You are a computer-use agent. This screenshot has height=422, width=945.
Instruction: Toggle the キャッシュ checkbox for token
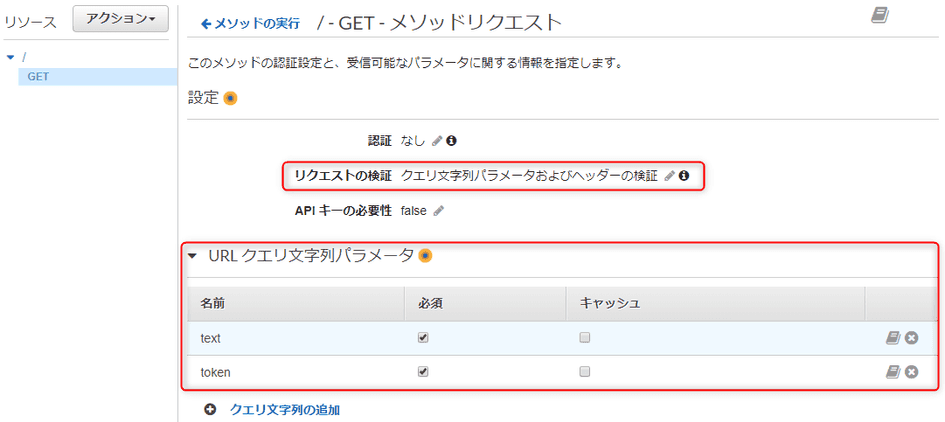[x=584, y=373]
